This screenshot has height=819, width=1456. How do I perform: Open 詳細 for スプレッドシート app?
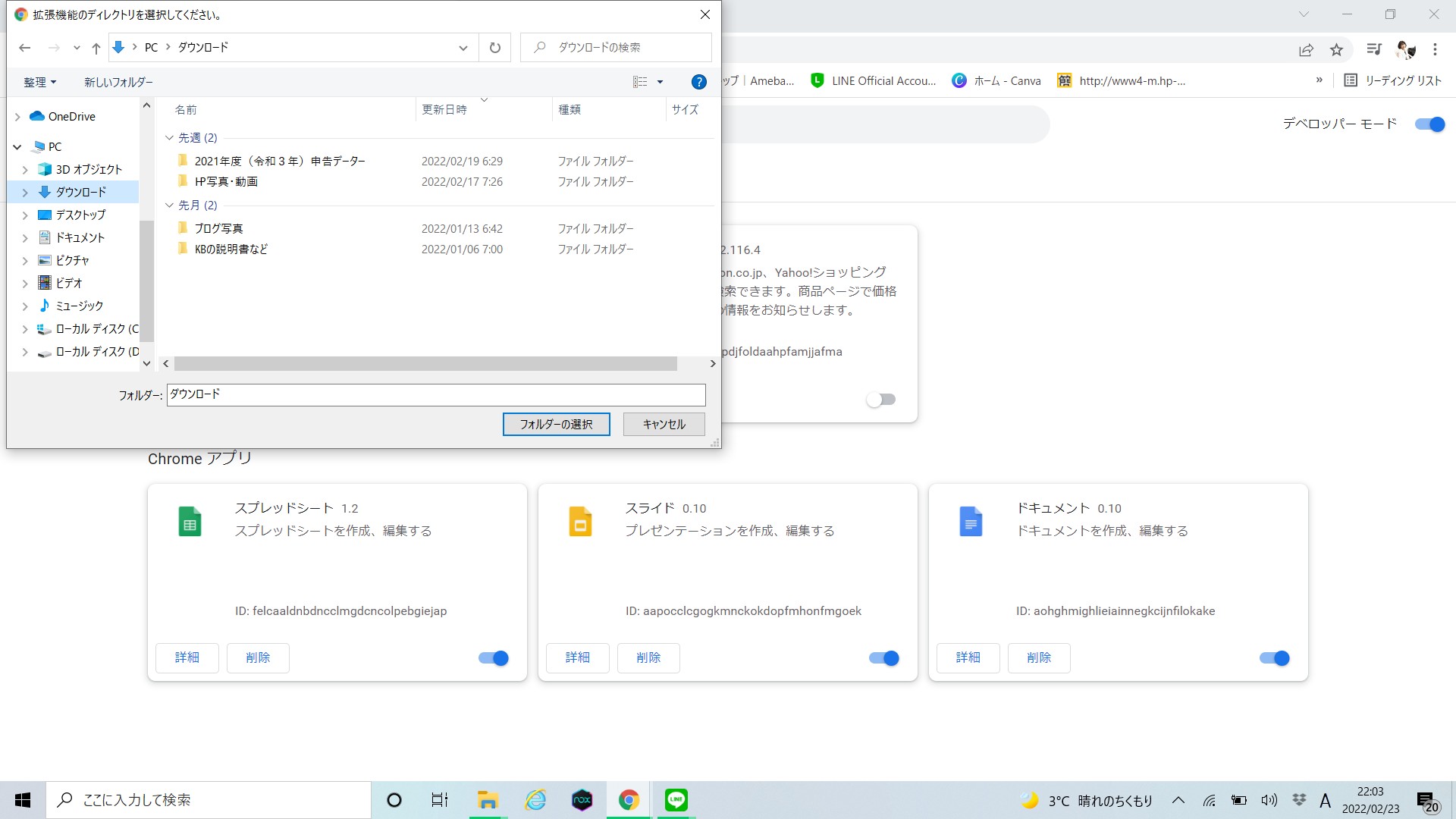coord(187,658)
